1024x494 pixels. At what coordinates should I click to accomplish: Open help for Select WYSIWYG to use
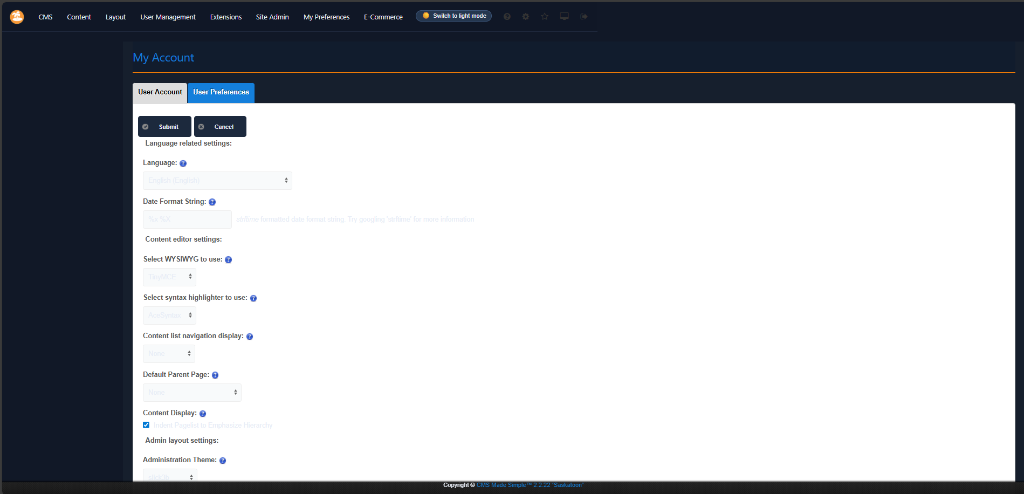coord(229,260)
